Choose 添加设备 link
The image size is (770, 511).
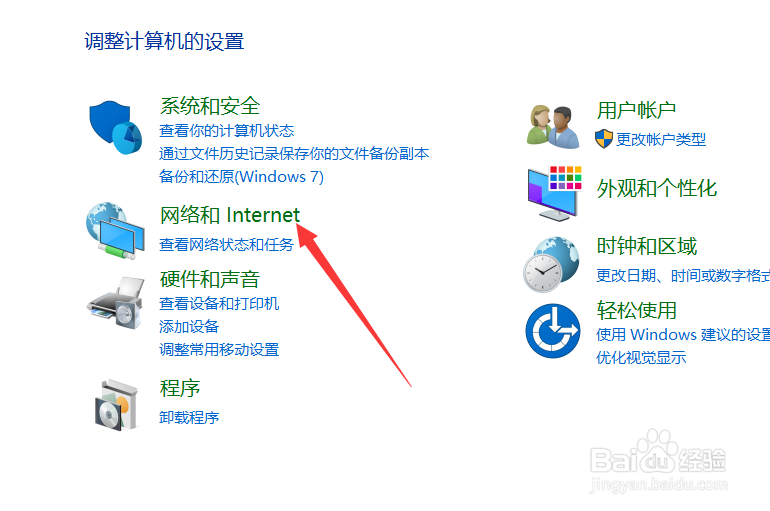point(189,326)
